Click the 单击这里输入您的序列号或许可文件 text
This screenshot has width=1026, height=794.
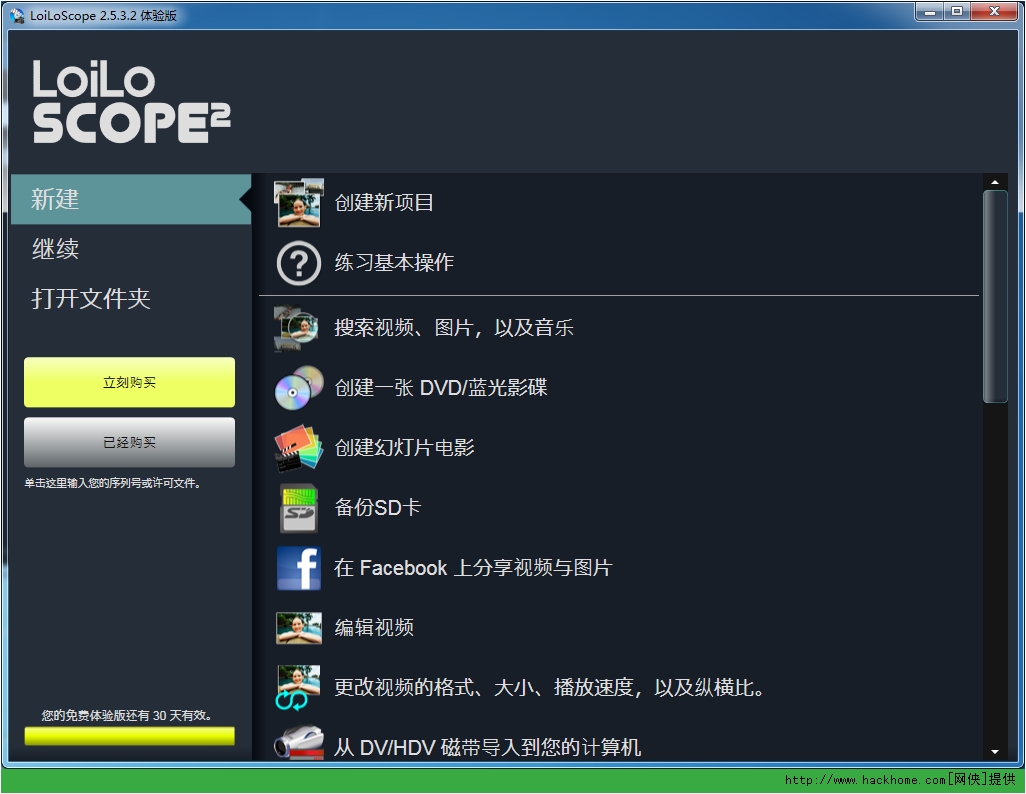113,483
